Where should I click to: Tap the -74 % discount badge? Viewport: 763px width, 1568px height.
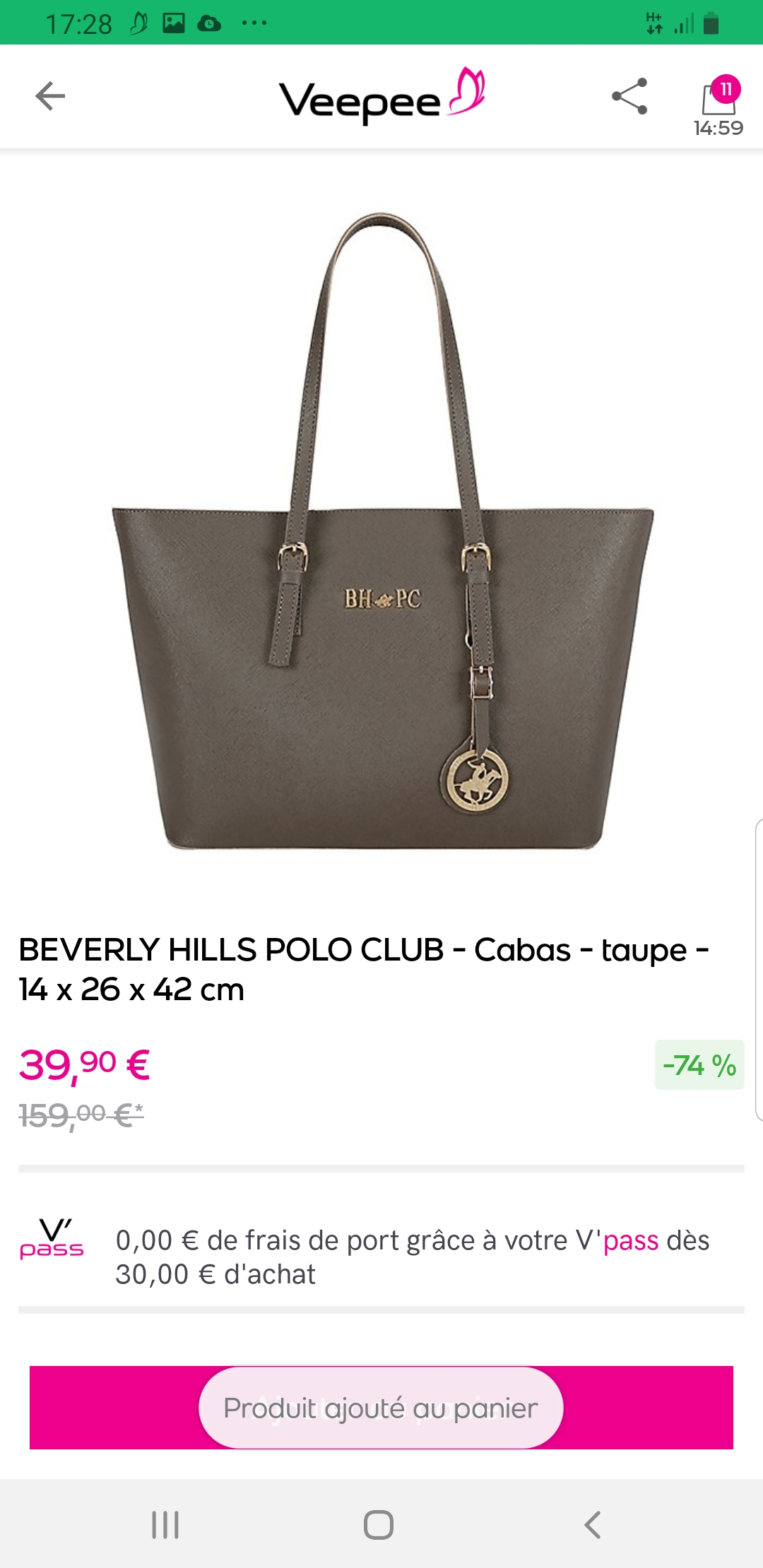click(x=699, y=1064)
